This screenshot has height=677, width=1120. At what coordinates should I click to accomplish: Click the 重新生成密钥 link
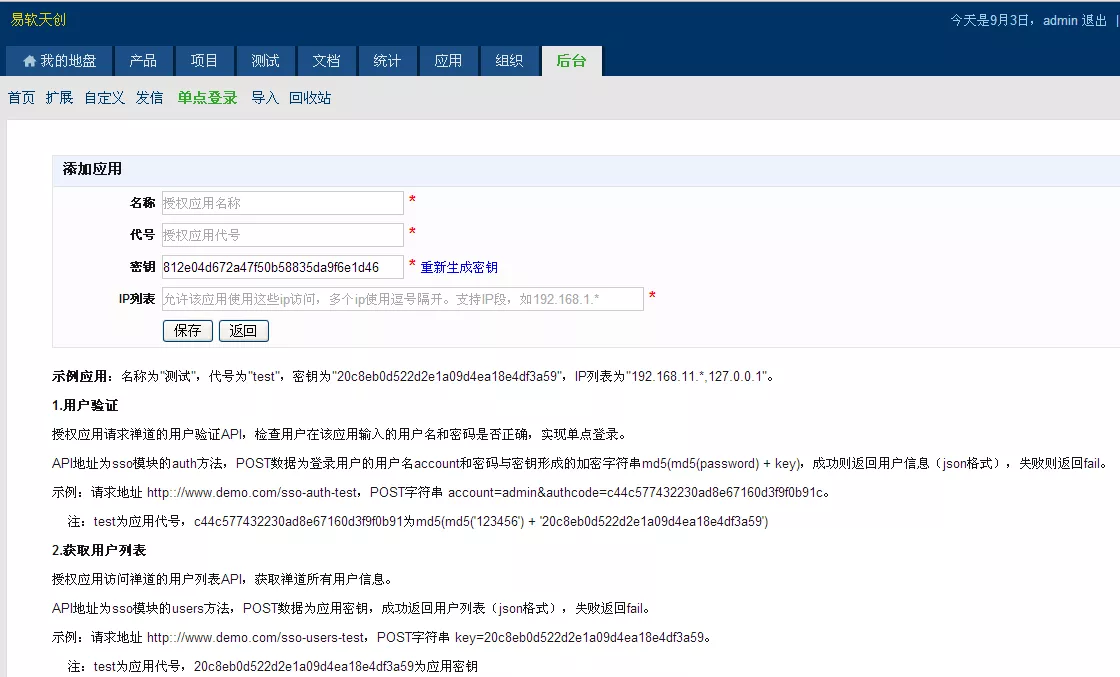point(459,267)
